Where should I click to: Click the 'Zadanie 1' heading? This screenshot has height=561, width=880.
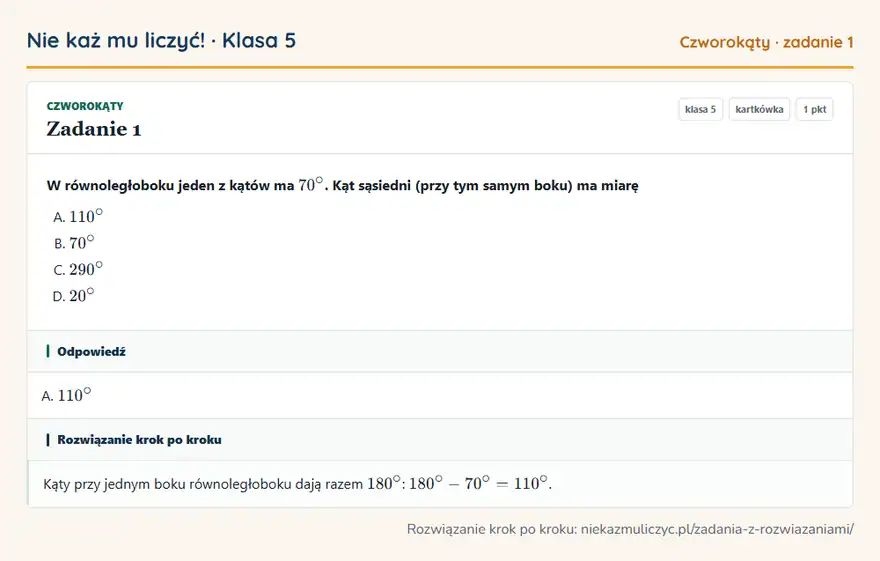tap(94, 129)
